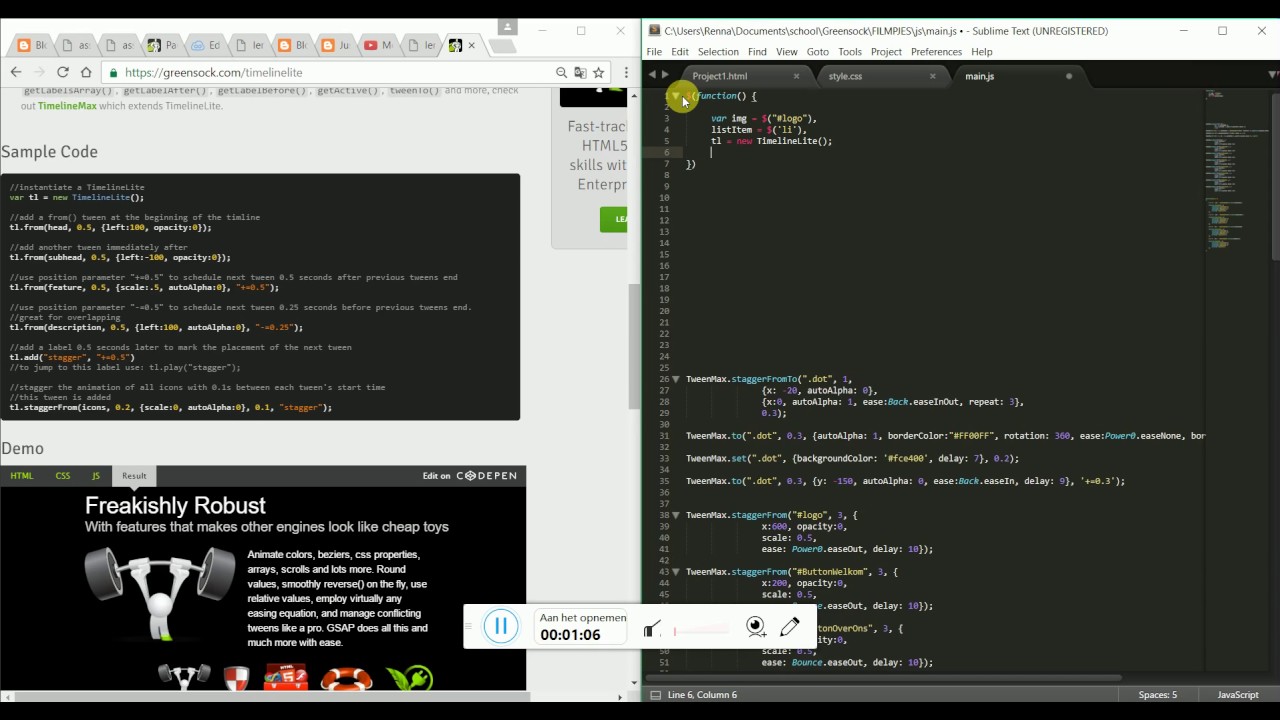Close the active greensock Chrome tab
The width and height of the screenshot is (1280, 720).
coord(472,45)
